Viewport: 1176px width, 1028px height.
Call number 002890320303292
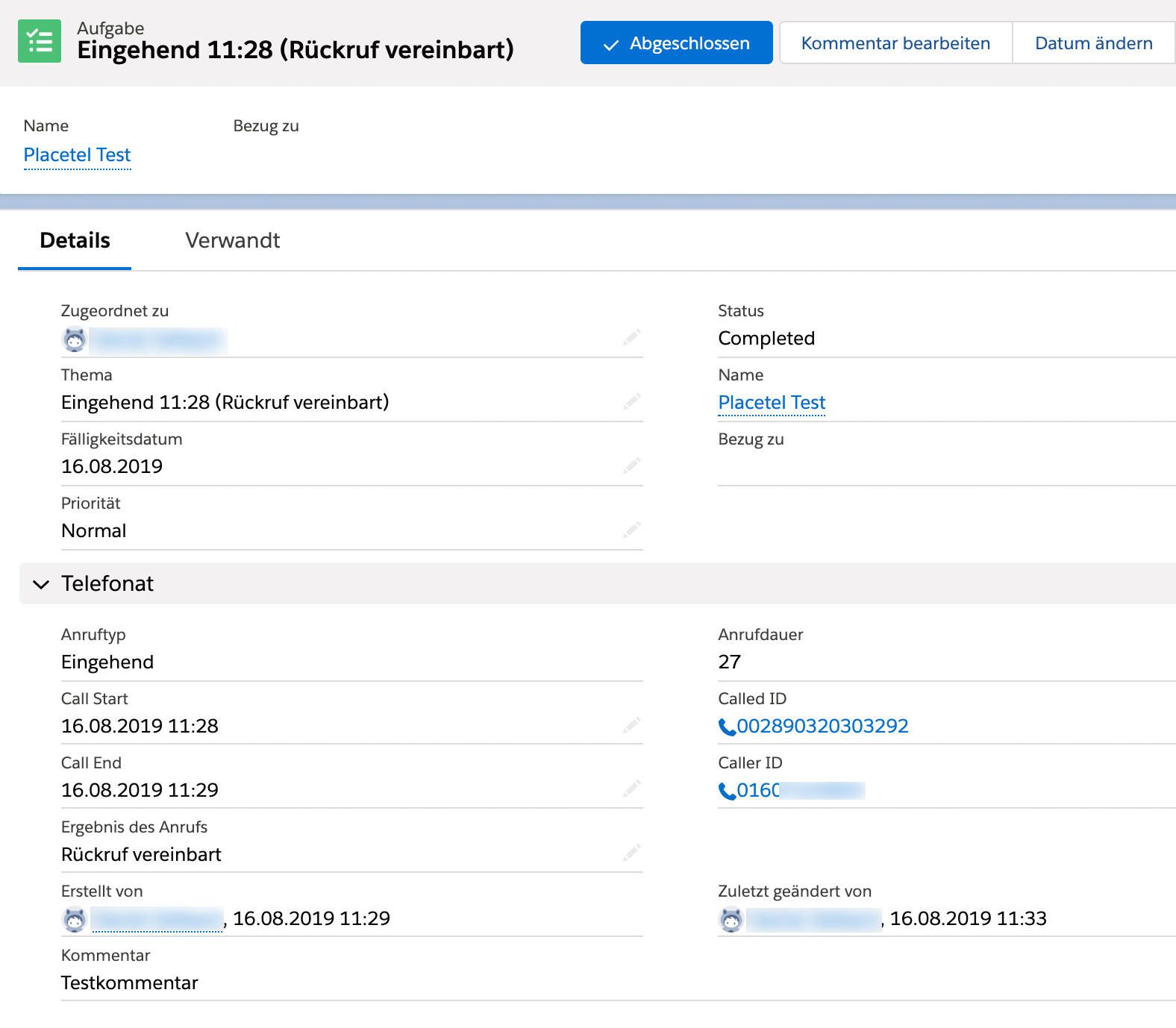822,726
